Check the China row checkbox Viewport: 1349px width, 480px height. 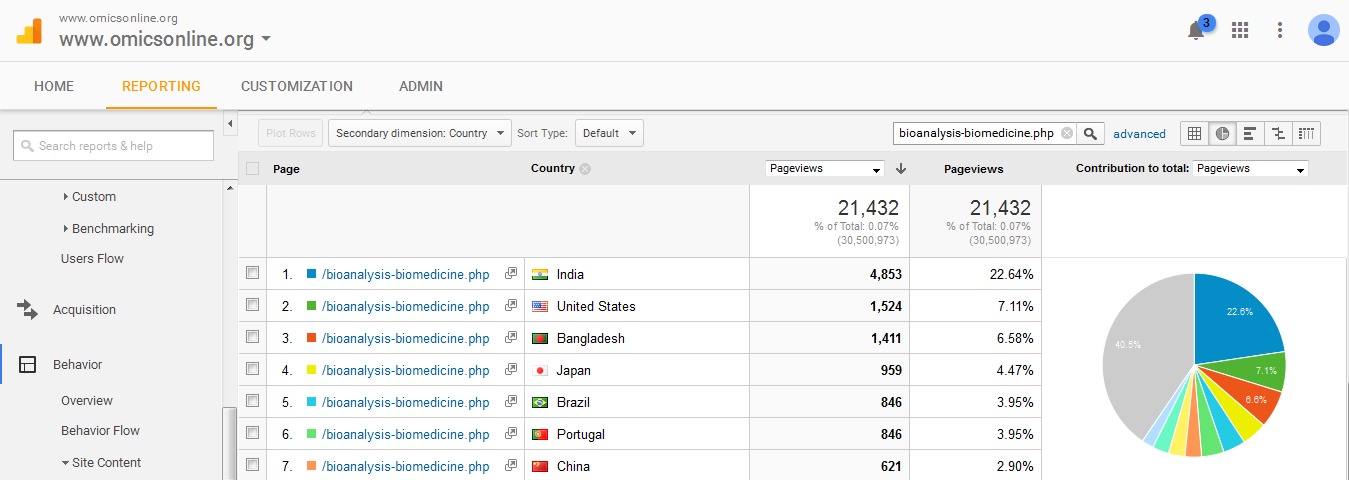click(x=252, y=465)
